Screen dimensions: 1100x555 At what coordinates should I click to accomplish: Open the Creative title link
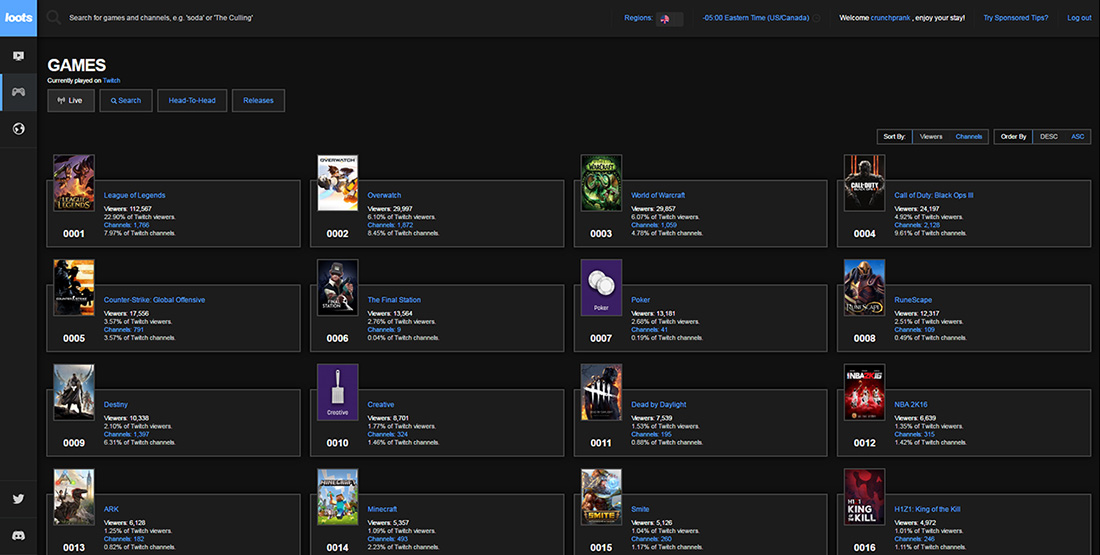click(381, 404)
